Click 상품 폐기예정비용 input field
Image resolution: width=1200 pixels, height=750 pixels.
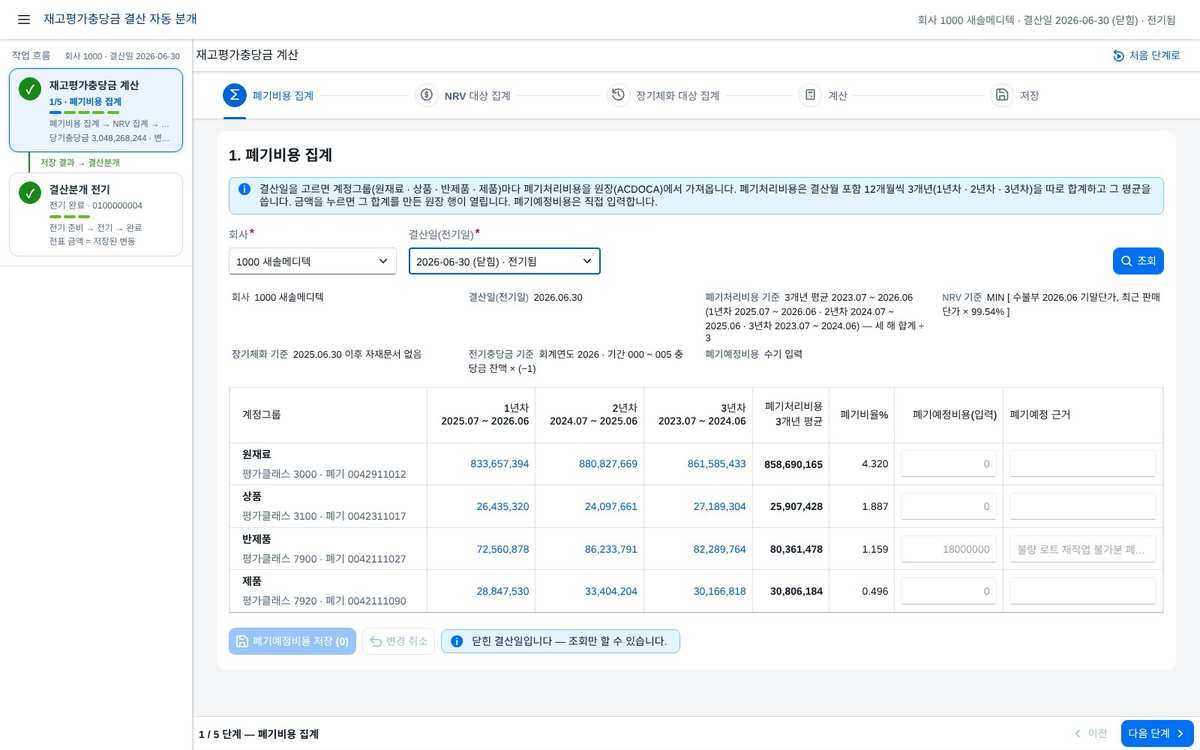coord(948,506)
